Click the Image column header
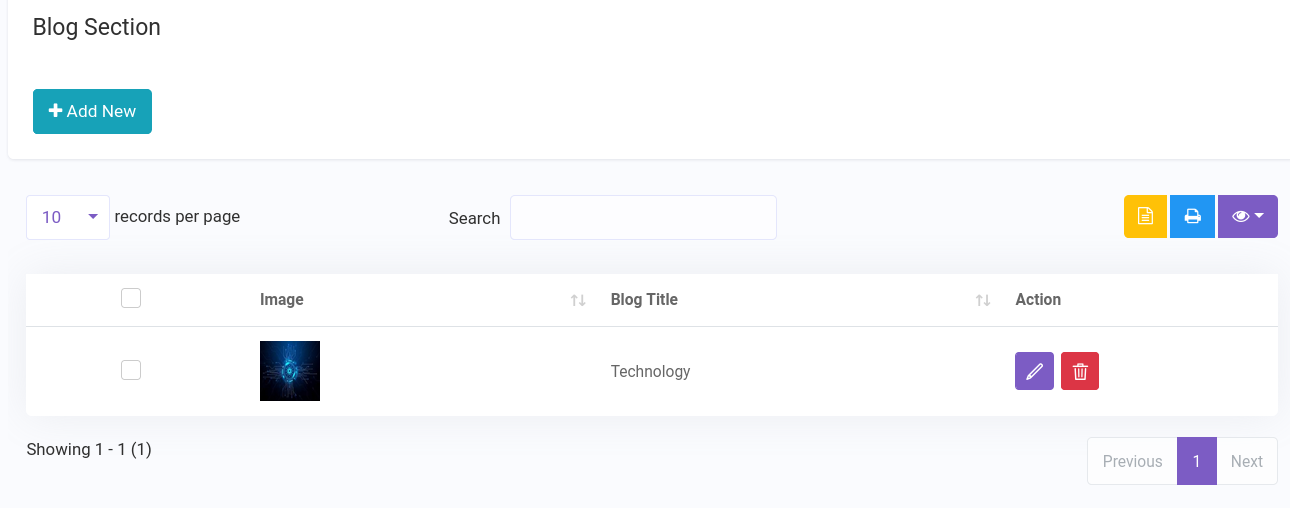Image resolution: width=1290 pixels, height=508 pixels. point(282,299)
